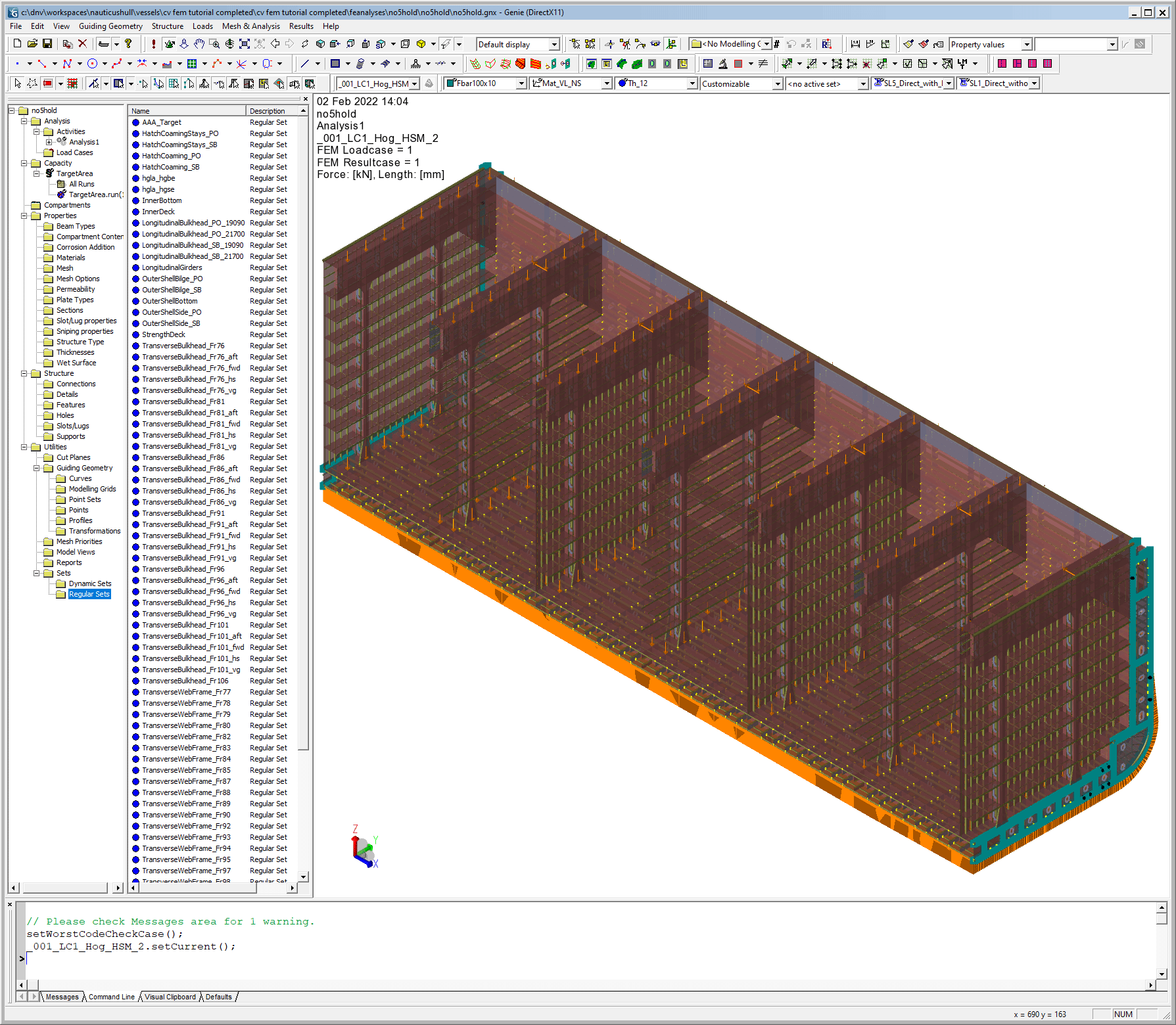This screenshot has width=1176, height=1025.
Task: Open the Fbar100x10 section dropdown
Action: click(x=521, y=83)
